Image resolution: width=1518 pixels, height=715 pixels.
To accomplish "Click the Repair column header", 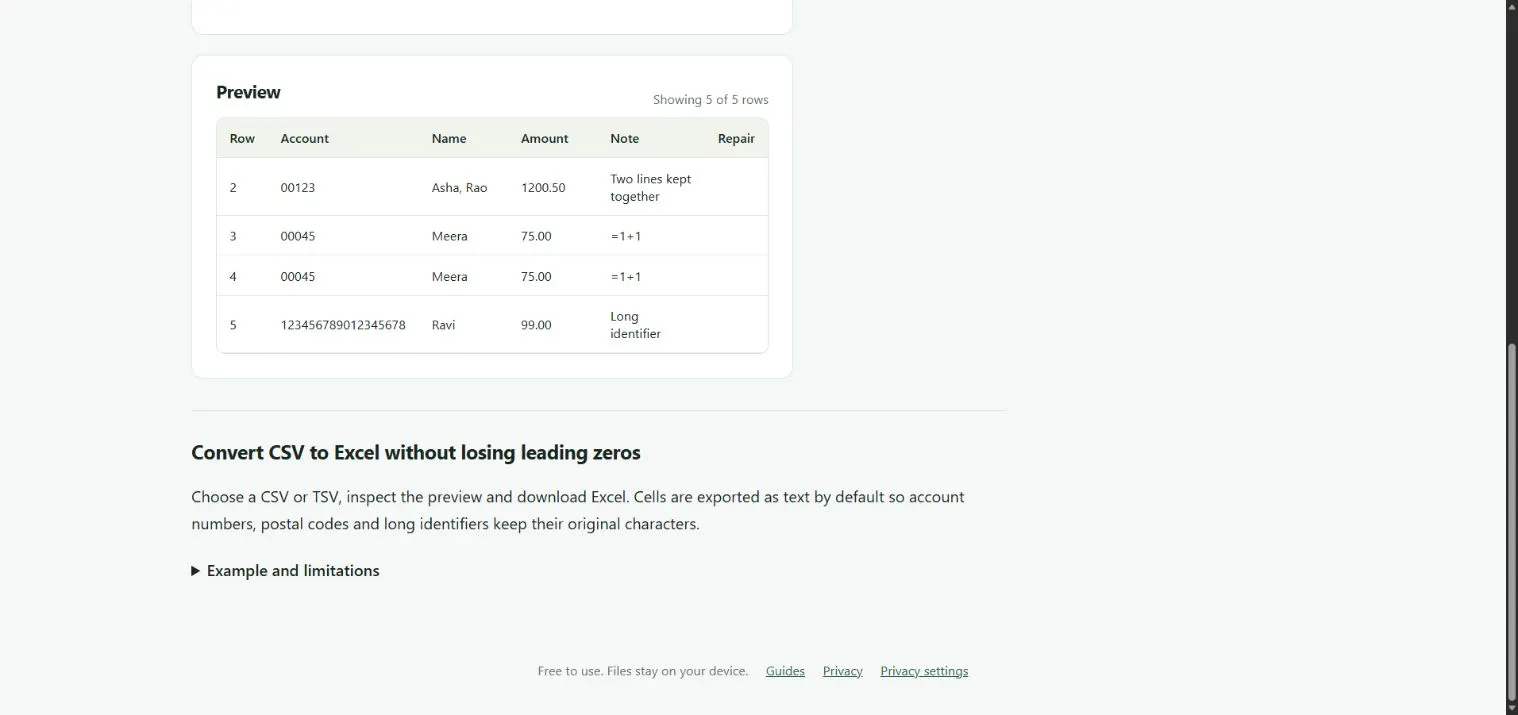I will pos(736,139).
